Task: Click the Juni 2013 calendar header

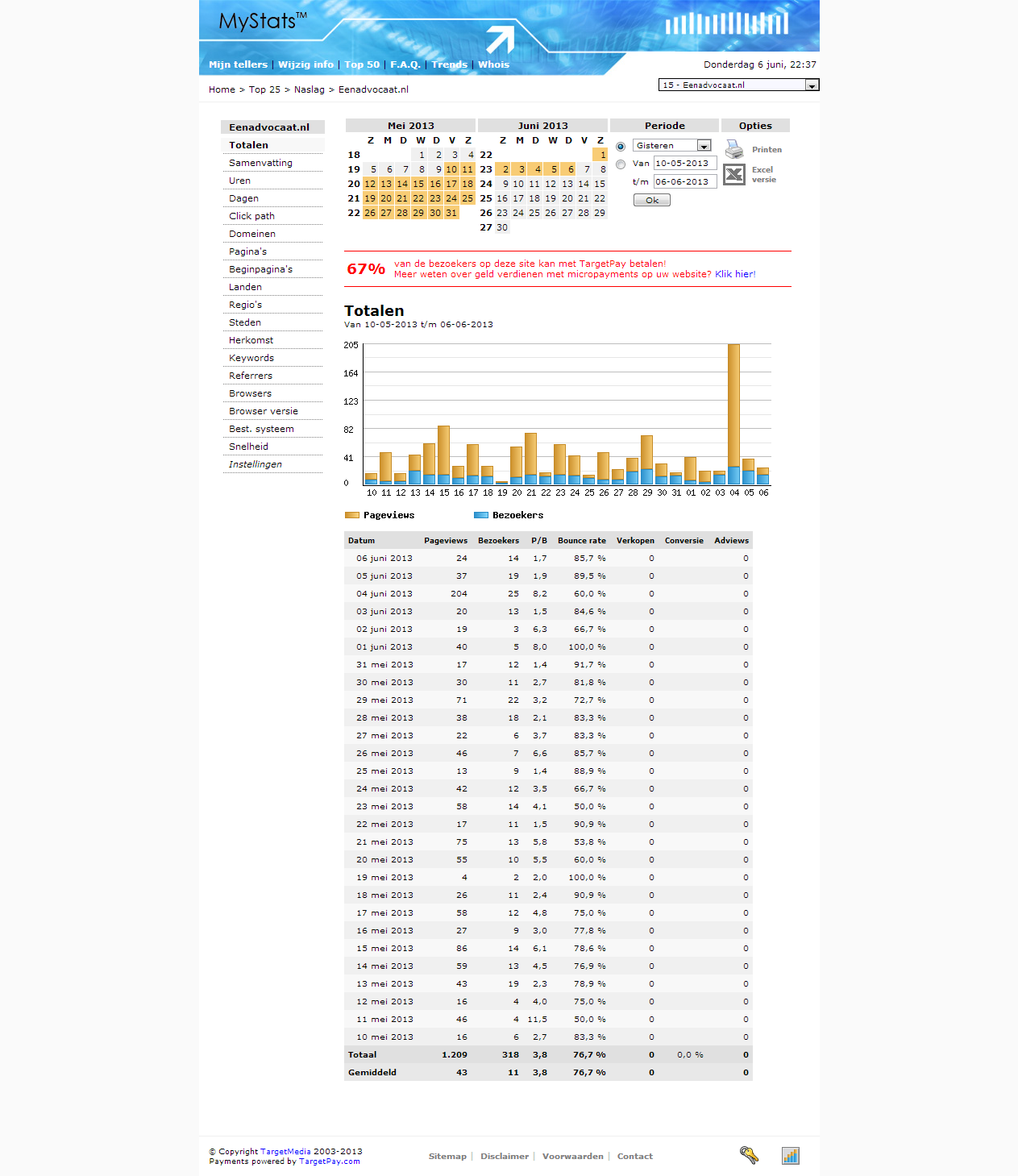Action: [x=542, y=126]
